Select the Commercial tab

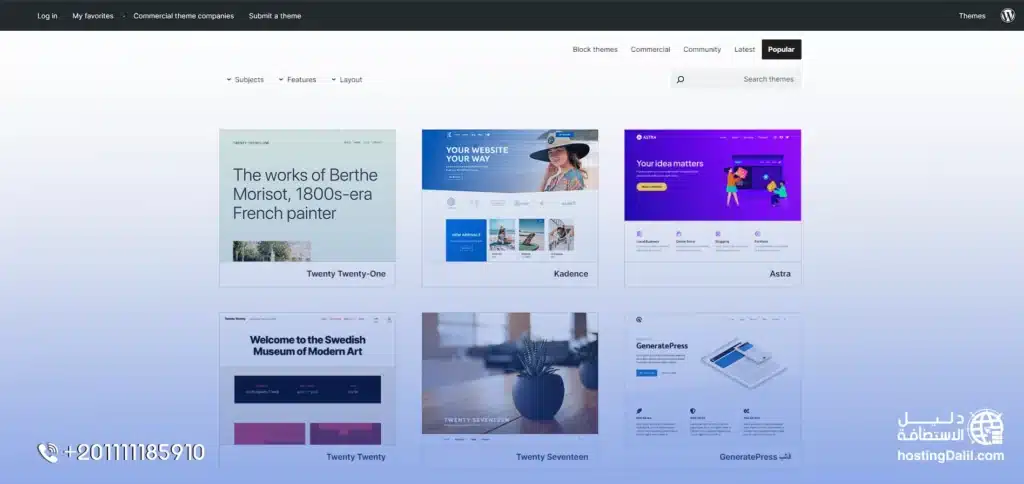tap(650, 49)
